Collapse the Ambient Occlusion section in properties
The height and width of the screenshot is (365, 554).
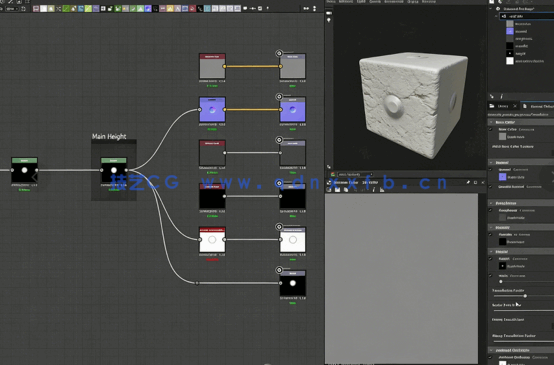coord(491,350)
